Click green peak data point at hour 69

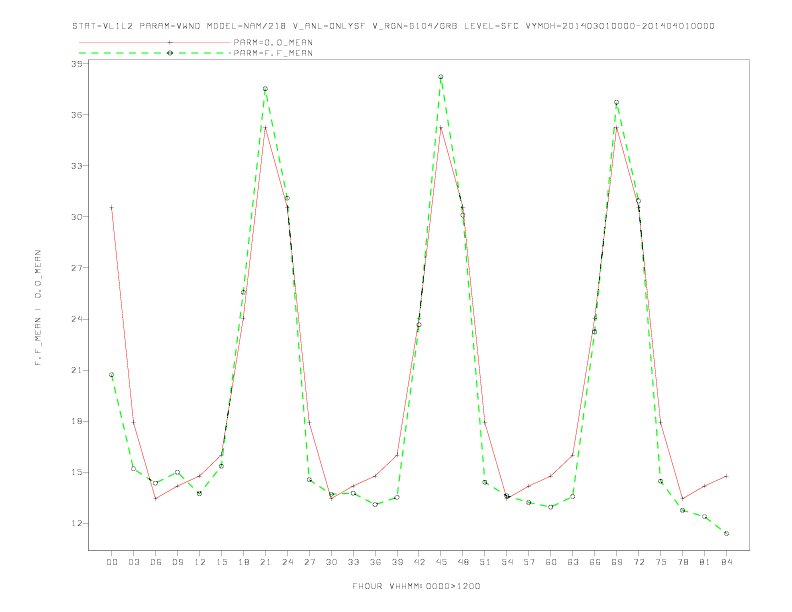617,103
